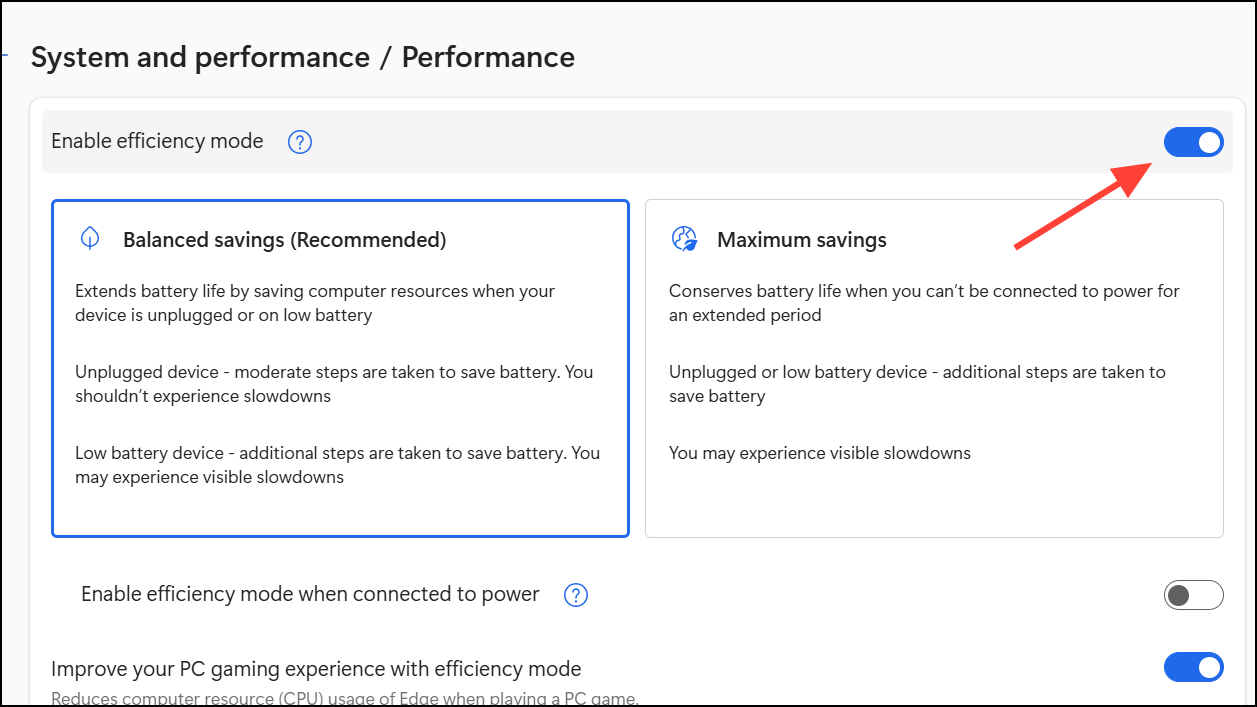Click the "Low battery device" paragraph
This screenshot has width=1257, height=707.
point(337,465)
